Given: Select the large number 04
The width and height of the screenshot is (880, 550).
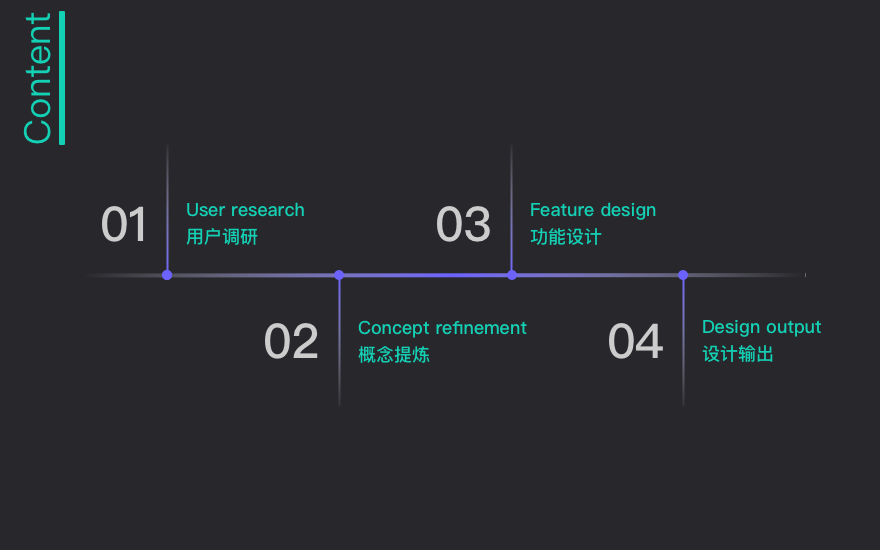Looking at the screenshot, I should pos(635,342).
